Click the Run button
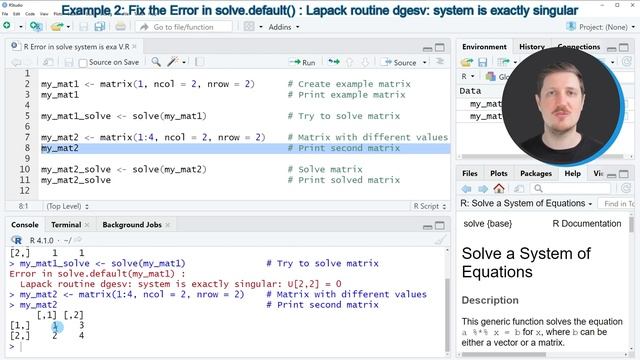 point(302,62)
